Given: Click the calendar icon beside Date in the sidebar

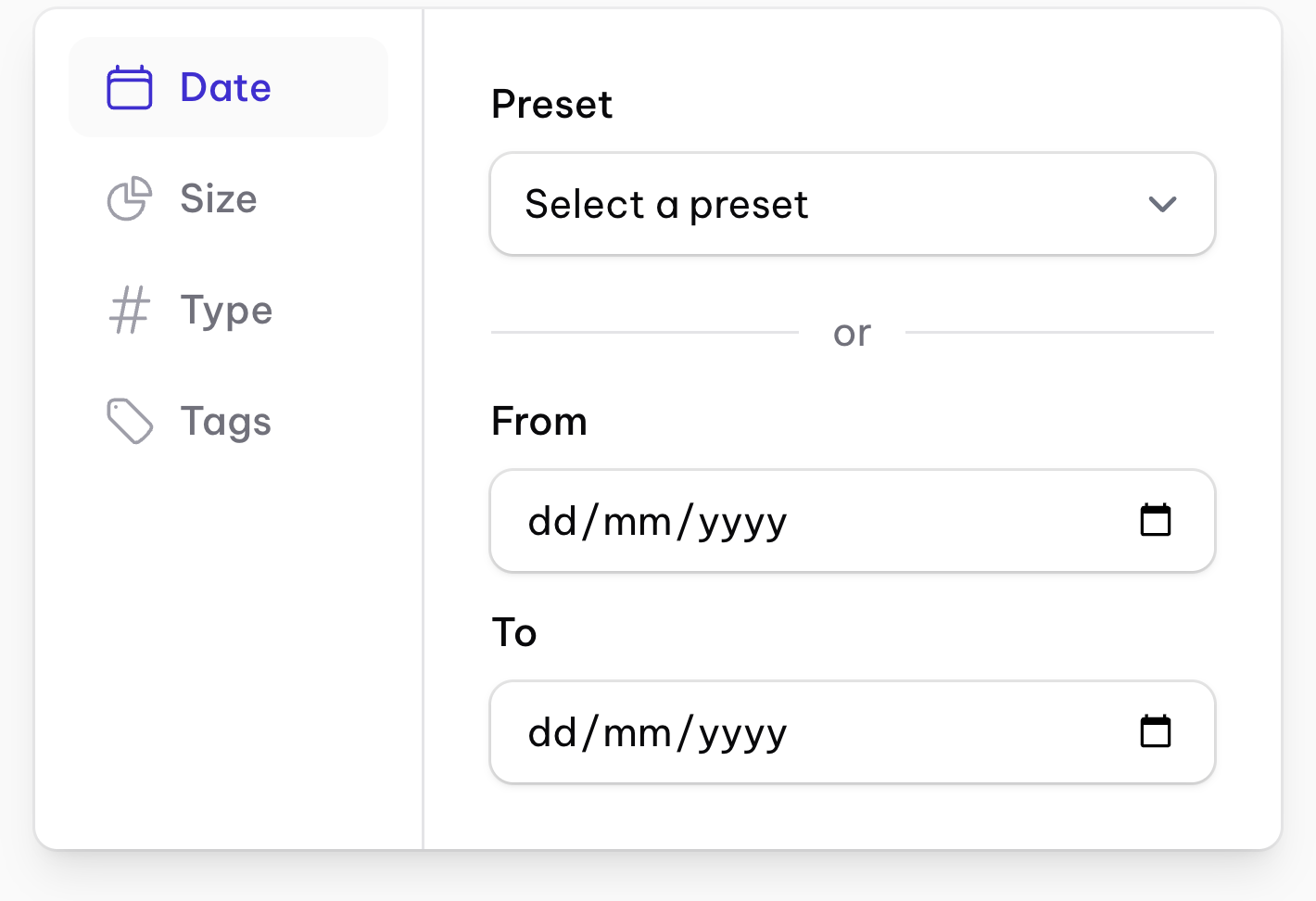Looking at the screenshot, I should 130,88.
